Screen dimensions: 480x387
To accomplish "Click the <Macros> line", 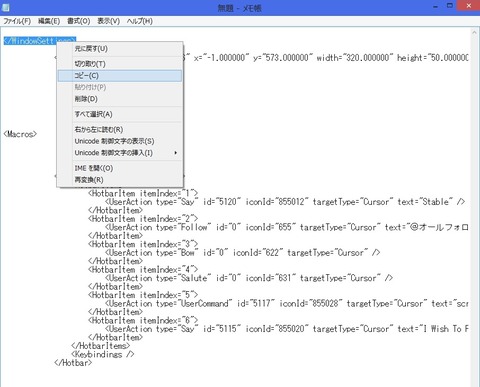I will (20, 134).
